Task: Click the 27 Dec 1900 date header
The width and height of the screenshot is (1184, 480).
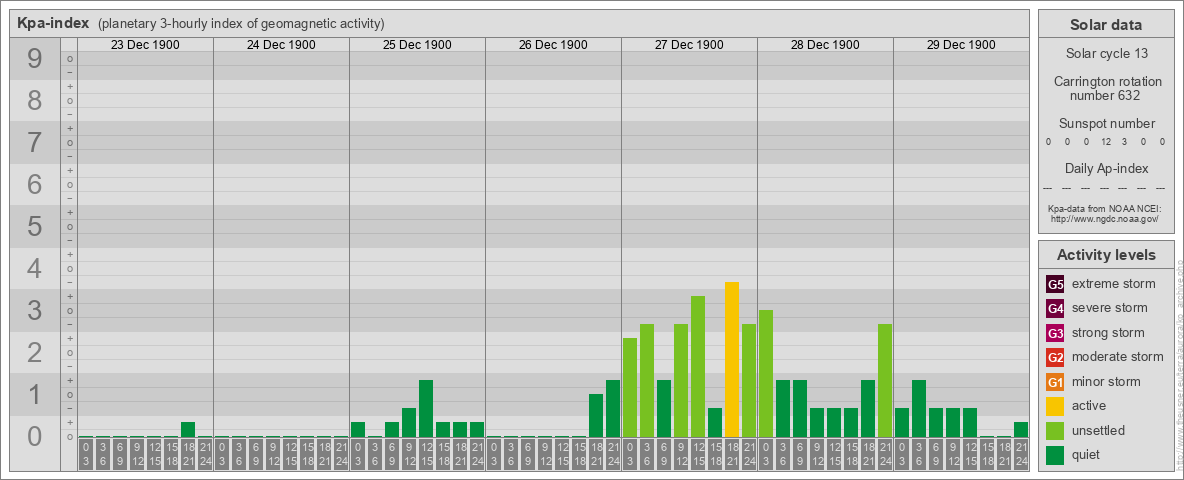Action: coord(689,45)
